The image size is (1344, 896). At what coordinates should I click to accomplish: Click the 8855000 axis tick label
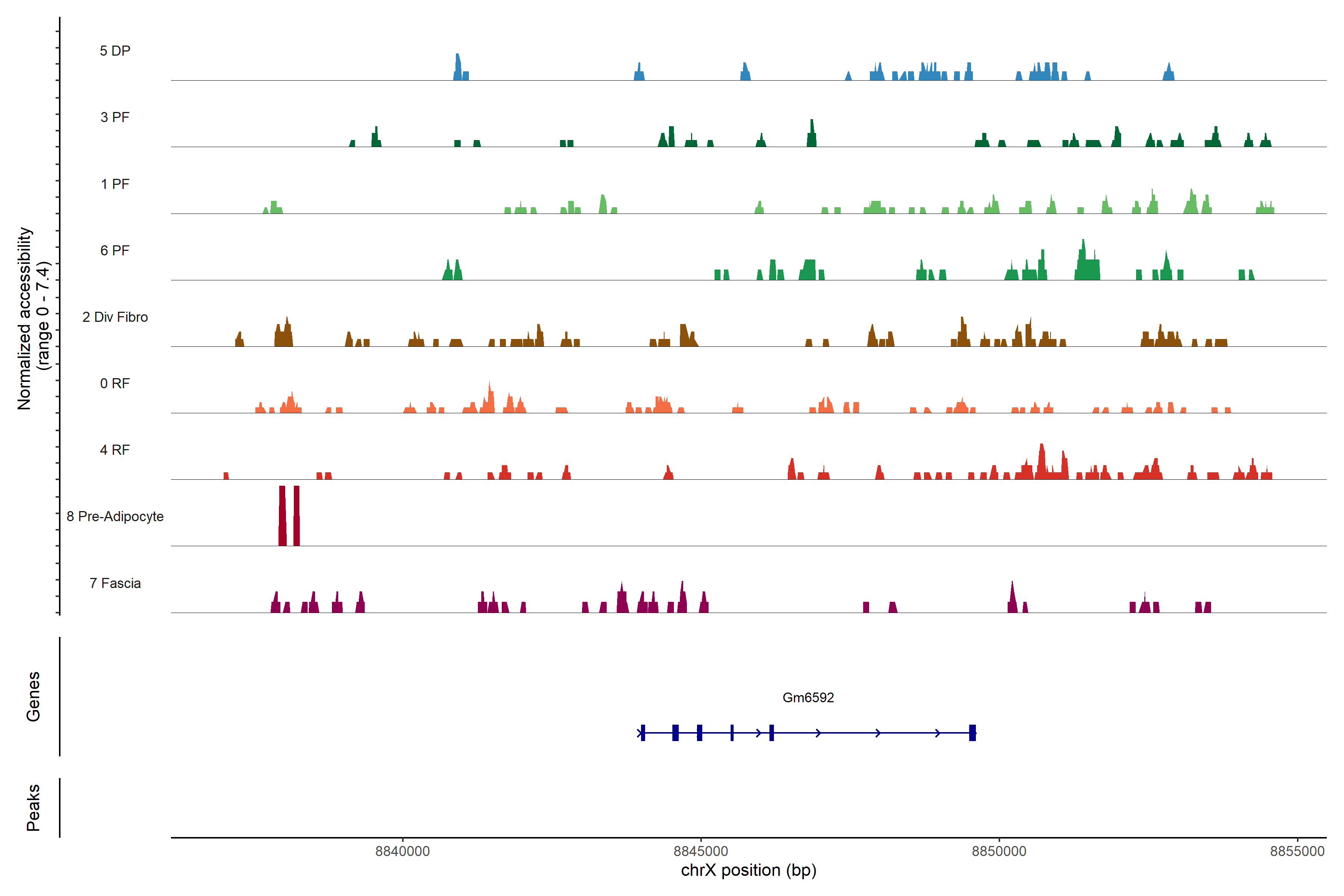pos(1297,851)
